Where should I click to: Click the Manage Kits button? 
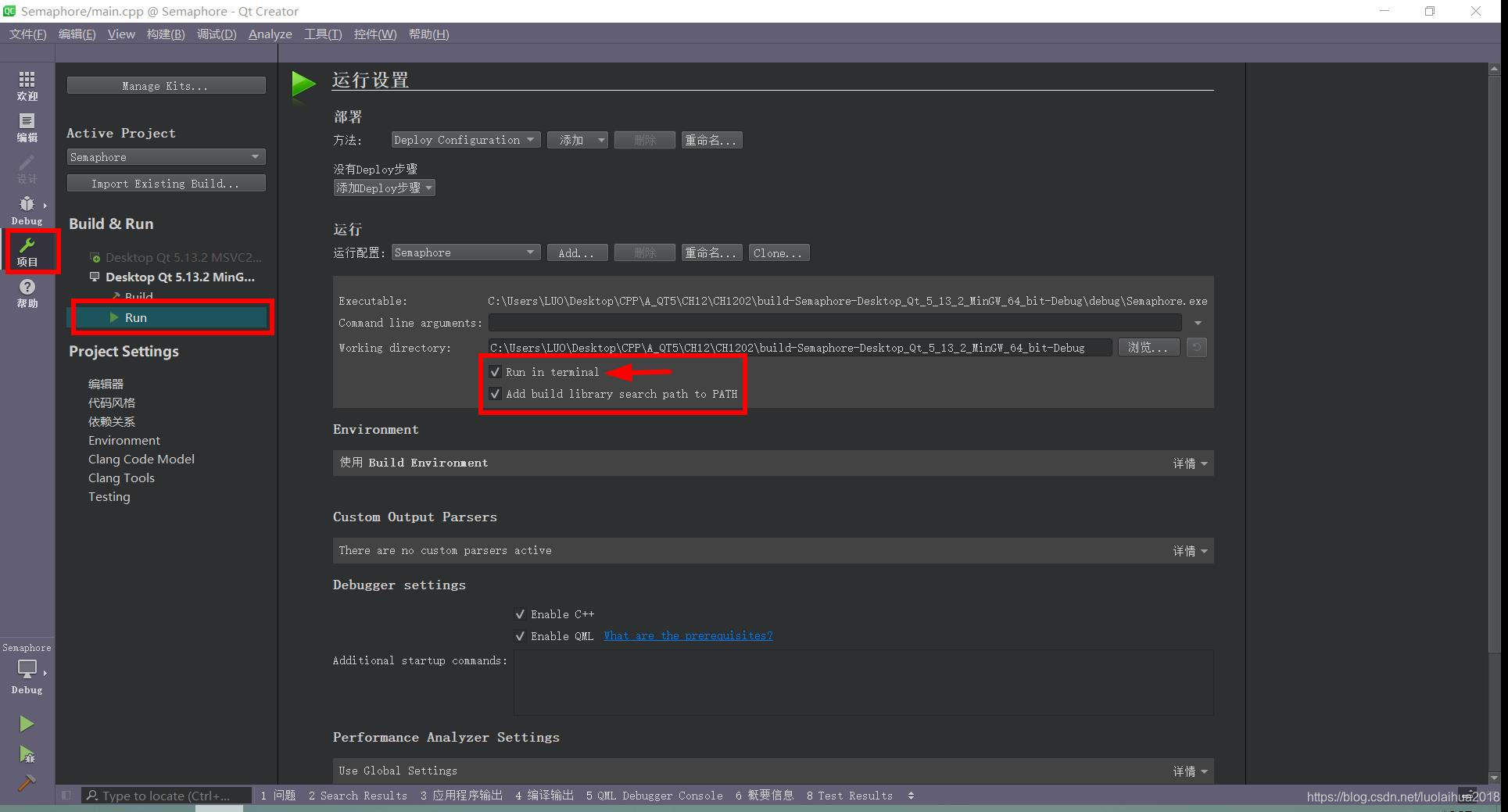(166, 86)
